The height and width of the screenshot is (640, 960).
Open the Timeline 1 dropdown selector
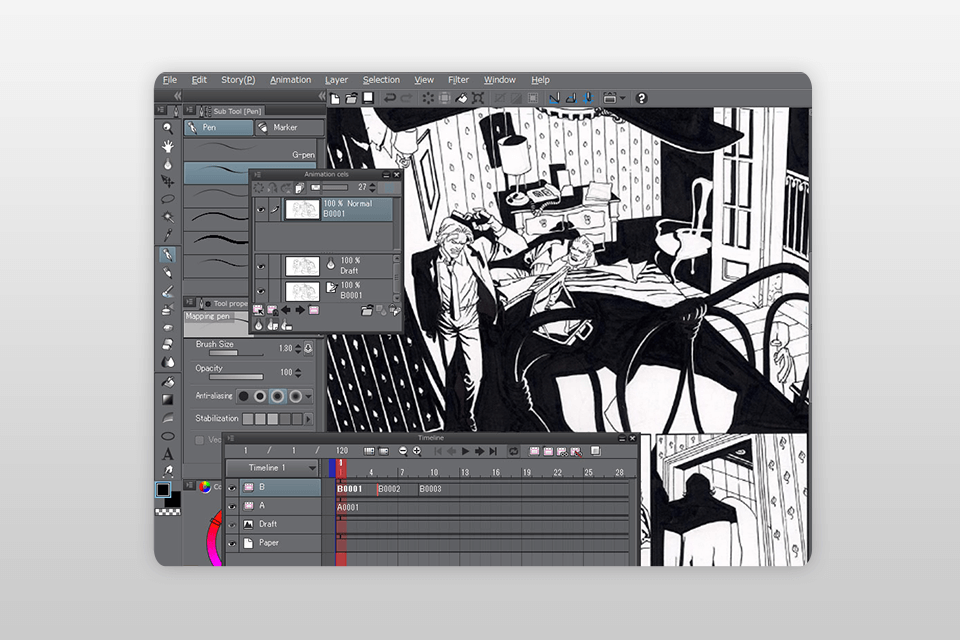(x=312, y=467)
